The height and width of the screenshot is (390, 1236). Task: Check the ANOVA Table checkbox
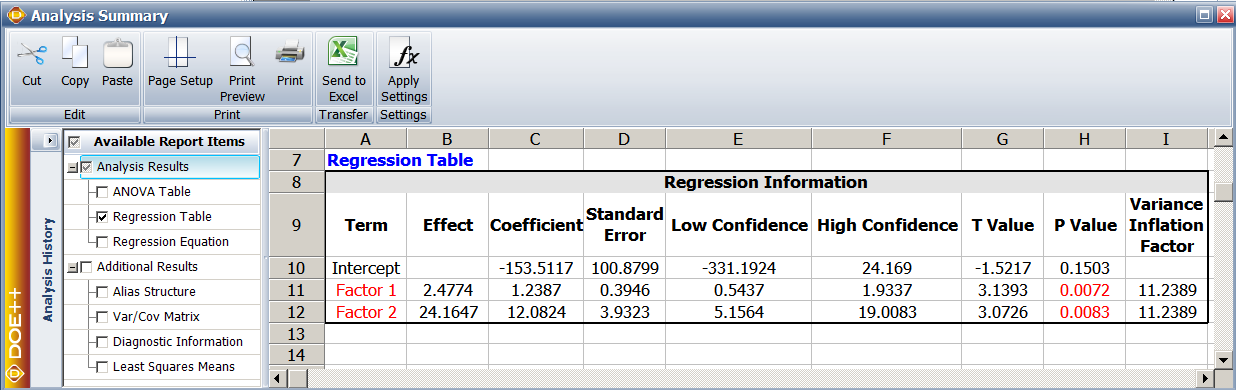102,192
